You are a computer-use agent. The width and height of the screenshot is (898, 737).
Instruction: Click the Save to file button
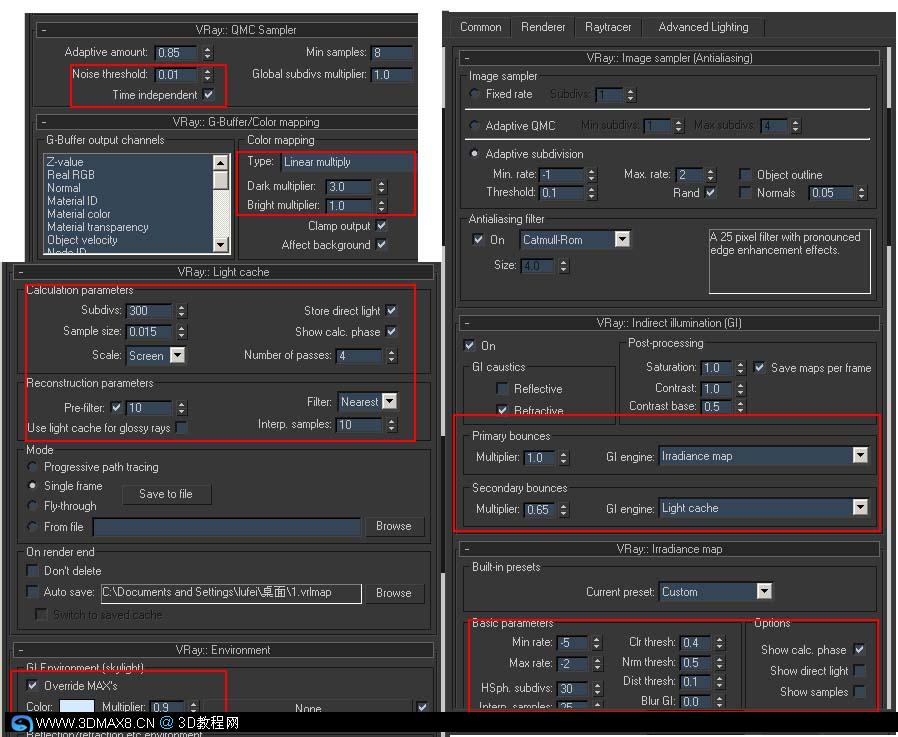(x=166, y=494)
